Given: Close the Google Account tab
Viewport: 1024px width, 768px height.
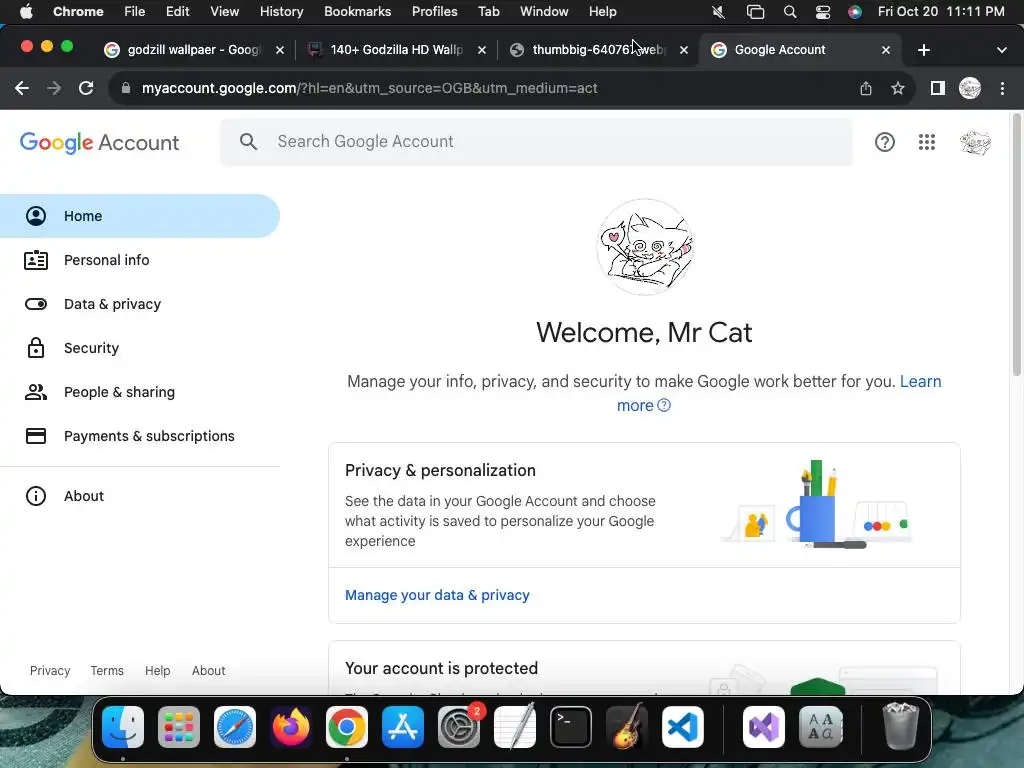Looking at the screenshot, I should click(886, 50).
